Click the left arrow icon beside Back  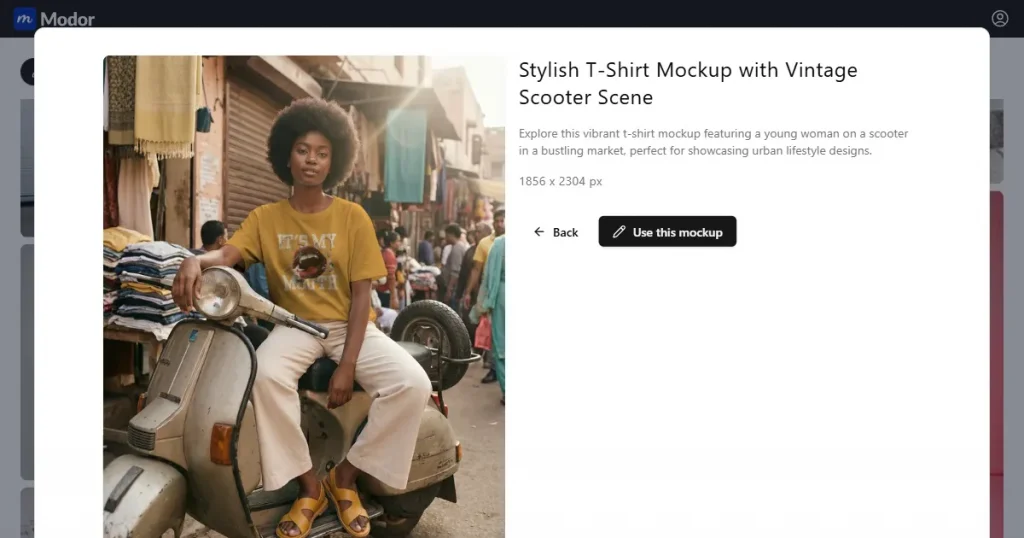(539, 232)
